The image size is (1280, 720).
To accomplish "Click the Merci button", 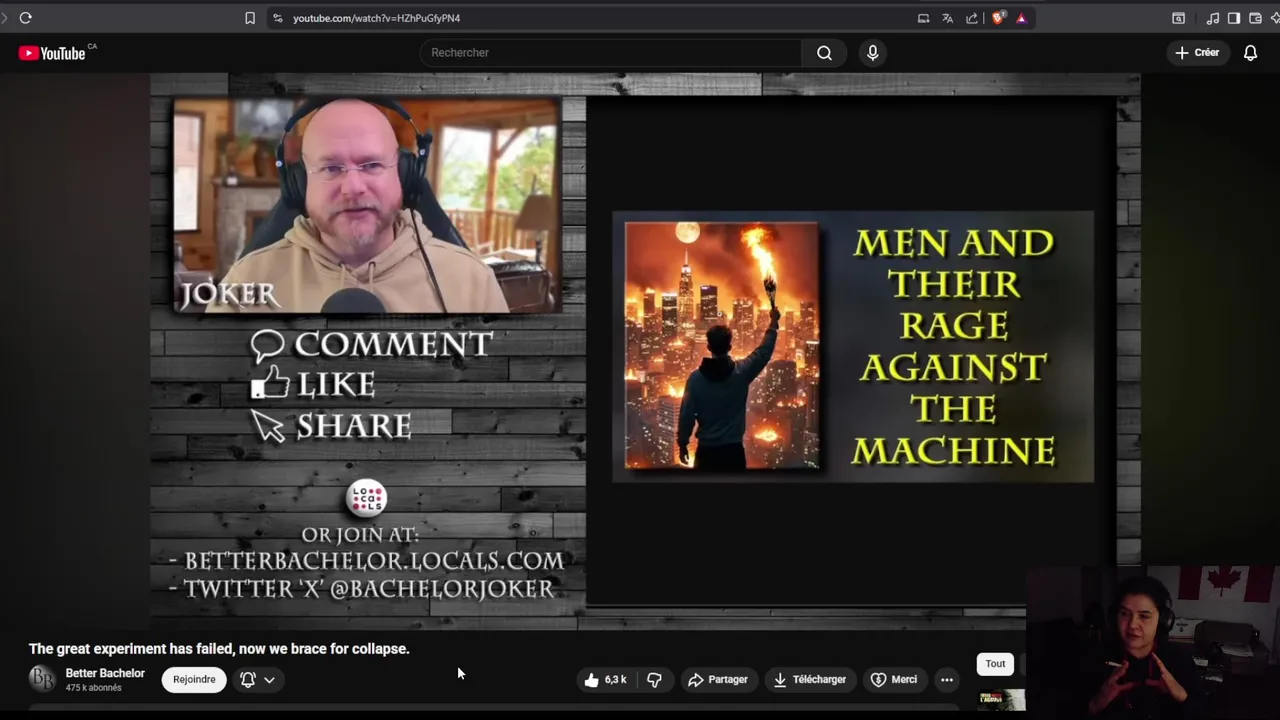I will (x=894, y=680).
